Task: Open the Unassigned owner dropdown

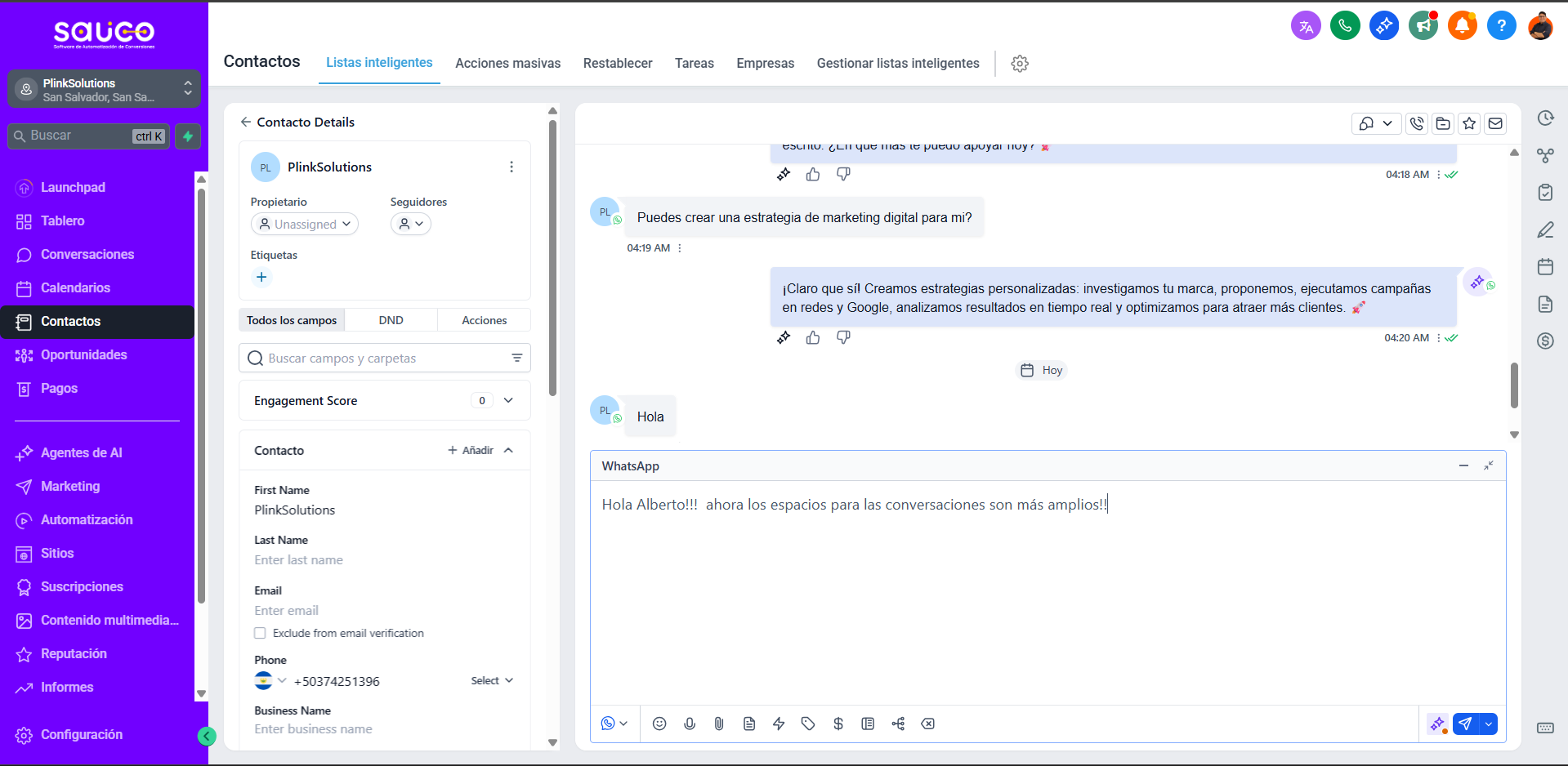Action: click(x=305, y=224)
